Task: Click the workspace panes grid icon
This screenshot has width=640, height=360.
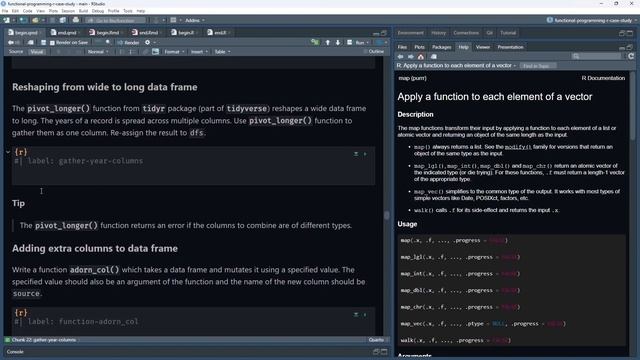Action: click(173, 20)
